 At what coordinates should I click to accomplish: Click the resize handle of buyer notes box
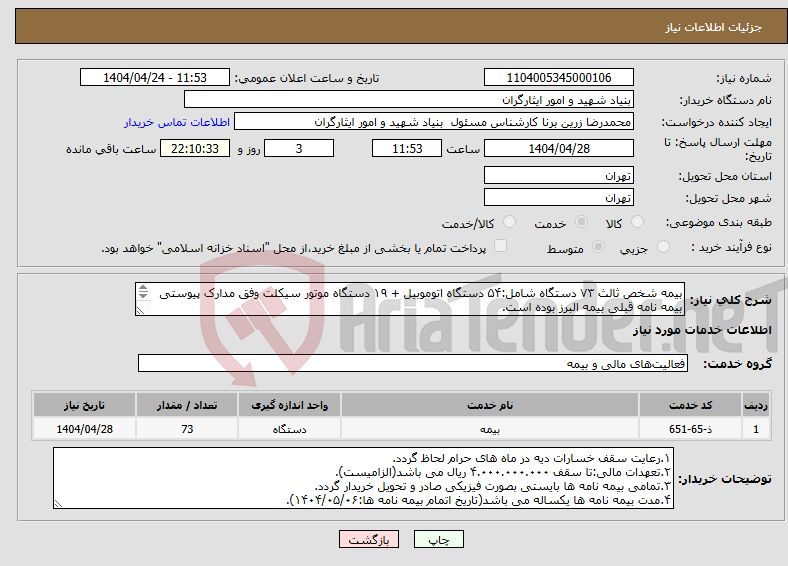coord(59,503)
